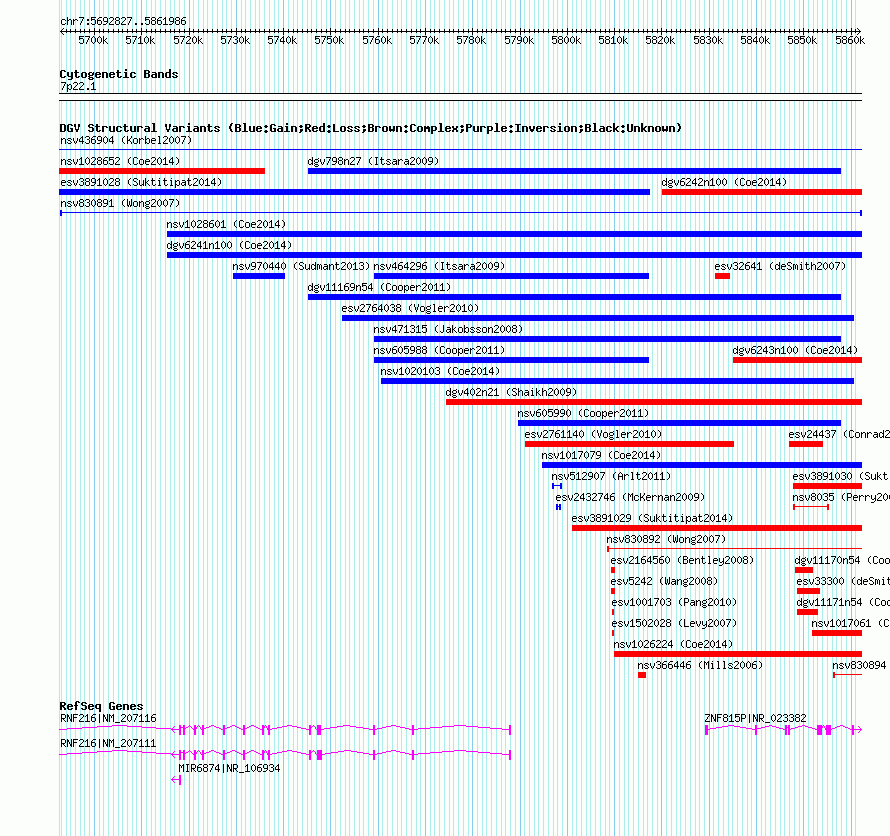Click dgv6241n100 (Coe2014) variant label
This screenshot has width=890, height=836.
[x=229, y=245]
